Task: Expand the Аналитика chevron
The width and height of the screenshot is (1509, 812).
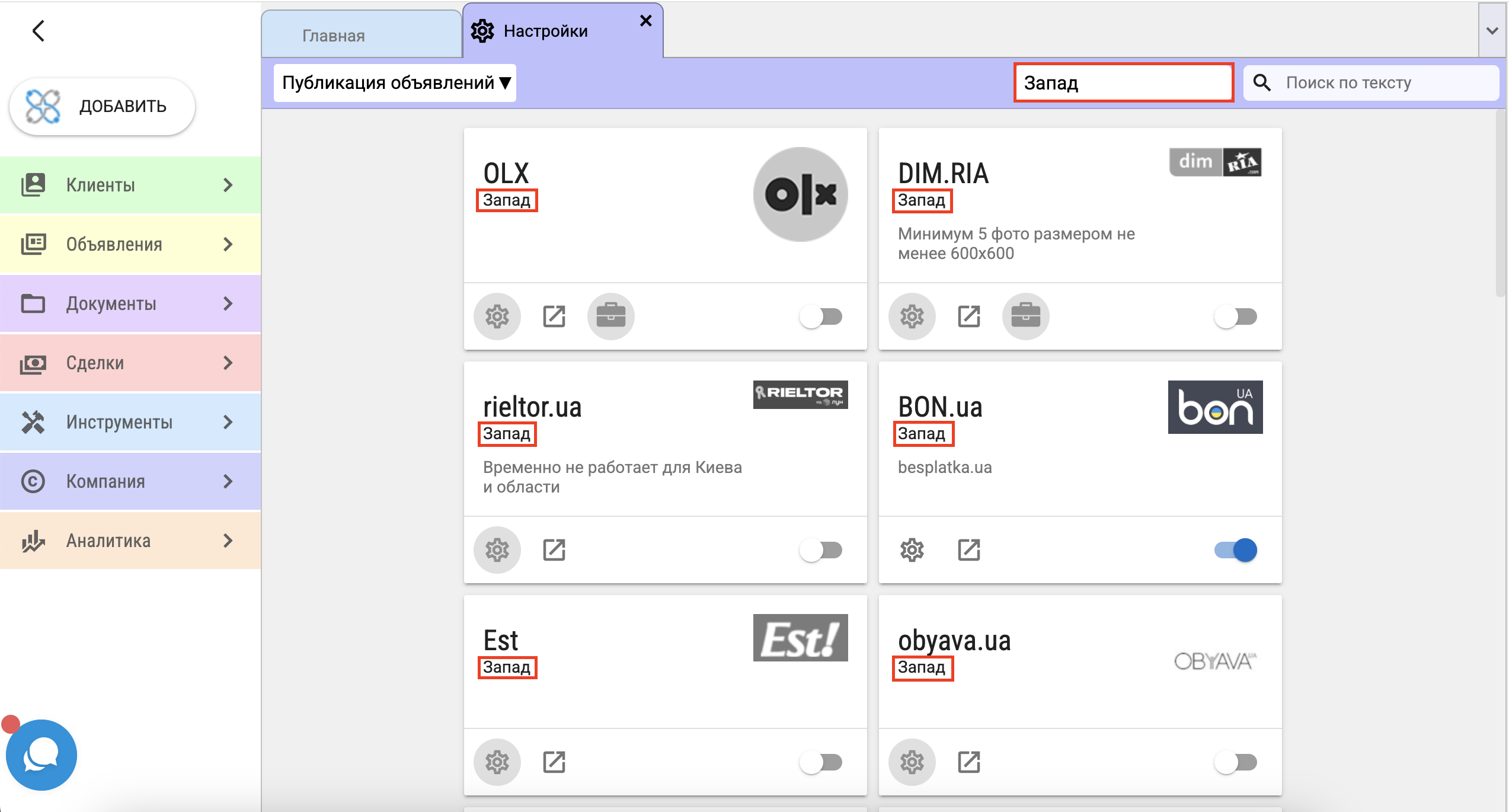Action: click(x=228, y=541)
